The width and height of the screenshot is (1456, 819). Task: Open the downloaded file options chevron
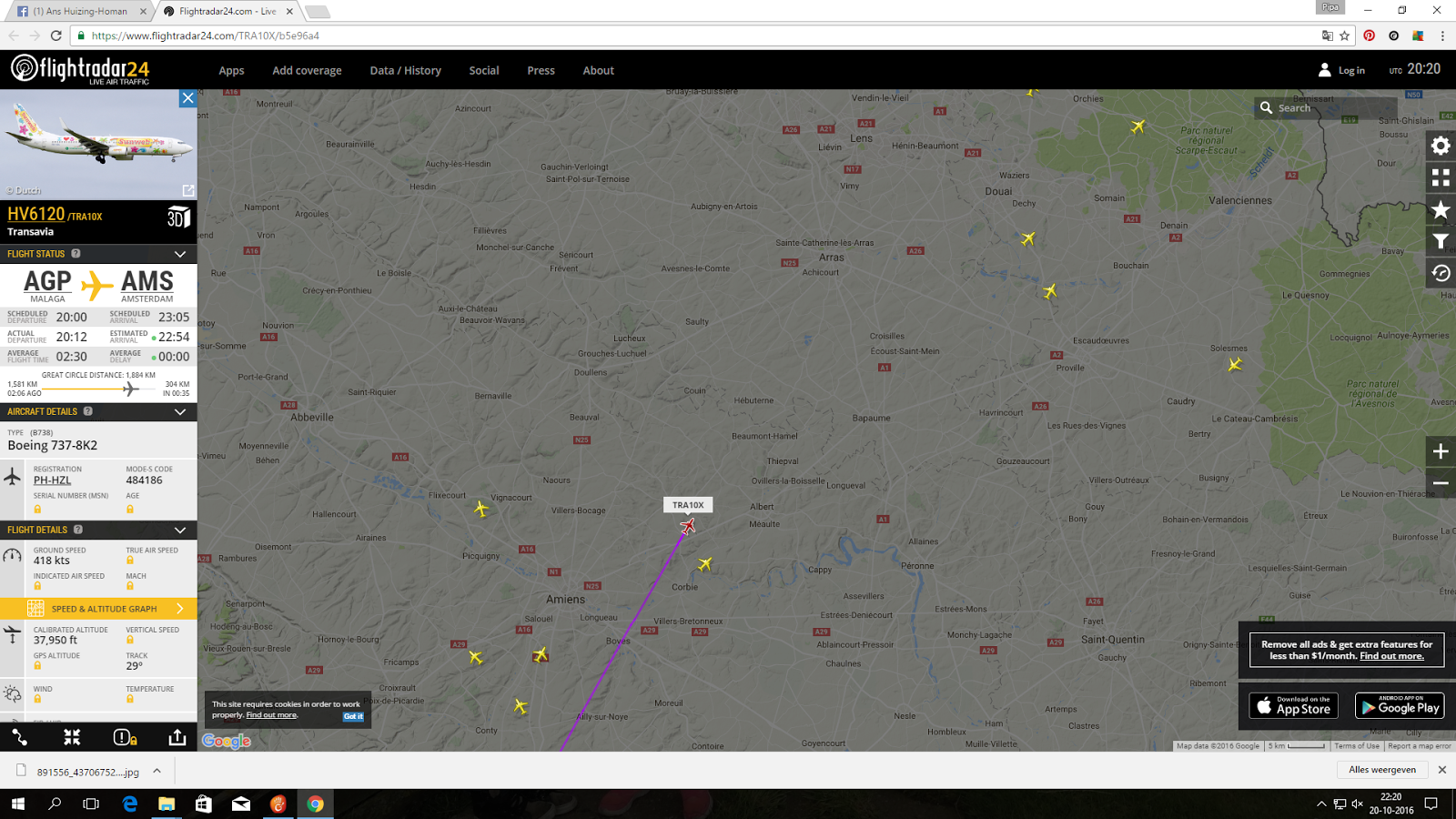click(157, 771)
